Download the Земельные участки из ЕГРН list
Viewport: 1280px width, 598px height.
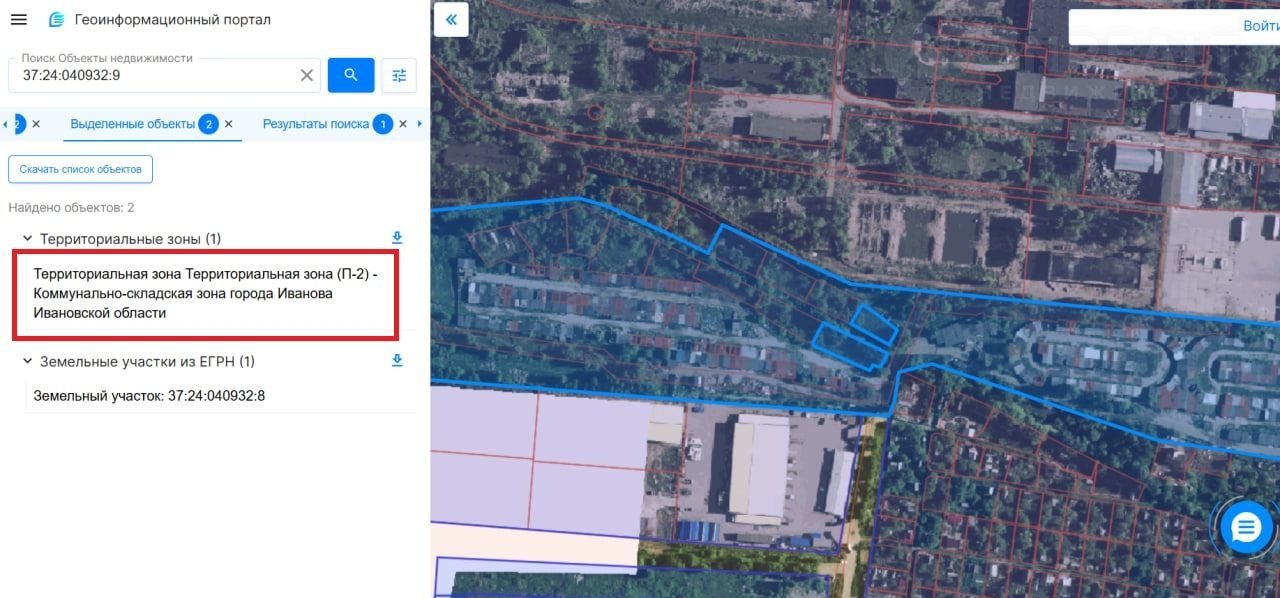[x=397, y=361]
